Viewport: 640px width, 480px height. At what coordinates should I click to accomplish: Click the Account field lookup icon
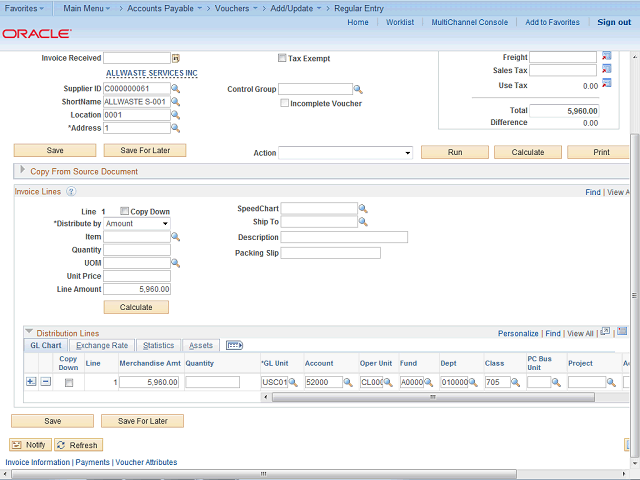click(x=347, y=382)
